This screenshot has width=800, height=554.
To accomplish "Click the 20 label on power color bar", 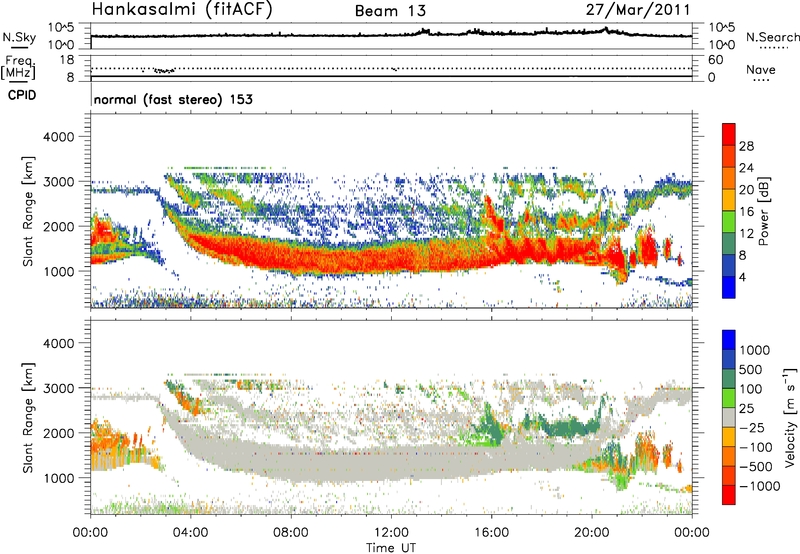I will tap(746, 190).
